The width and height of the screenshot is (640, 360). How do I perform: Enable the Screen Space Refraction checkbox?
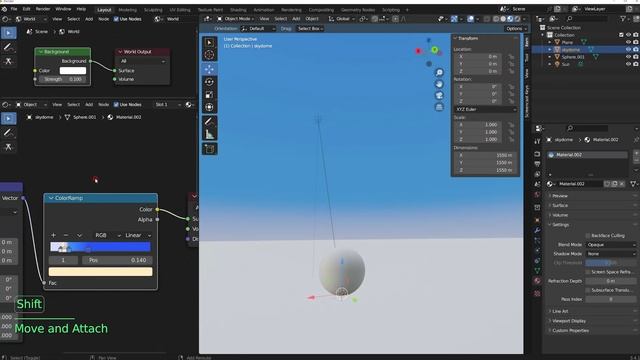[588, 272]
